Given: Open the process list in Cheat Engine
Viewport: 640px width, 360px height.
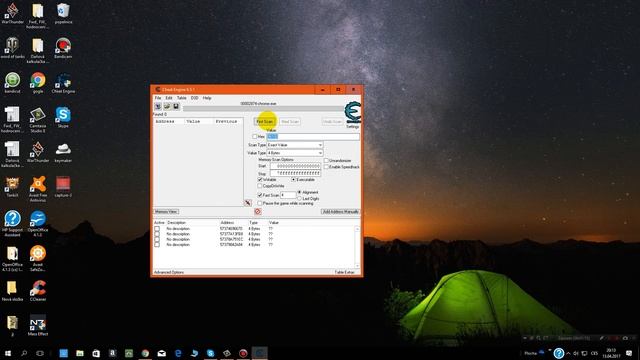Looking at the screenshot, I should tap(158, 107).
